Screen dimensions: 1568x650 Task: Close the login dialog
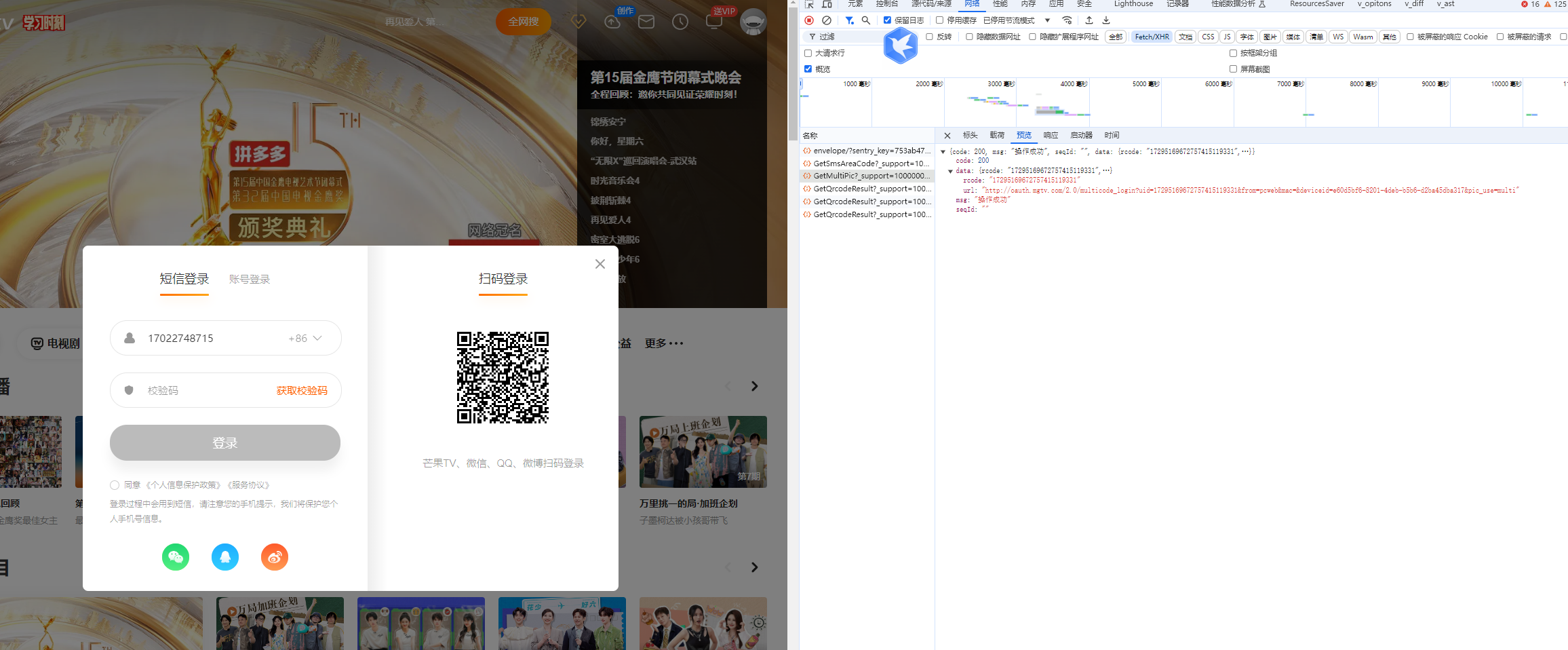tap(600, 264)
